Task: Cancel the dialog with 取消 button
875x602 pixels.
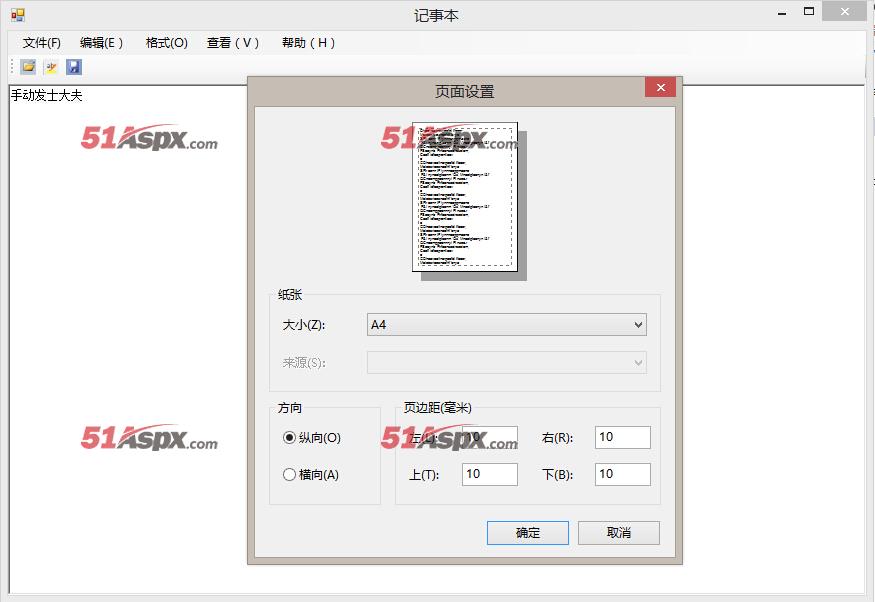Action: (618, 533)
